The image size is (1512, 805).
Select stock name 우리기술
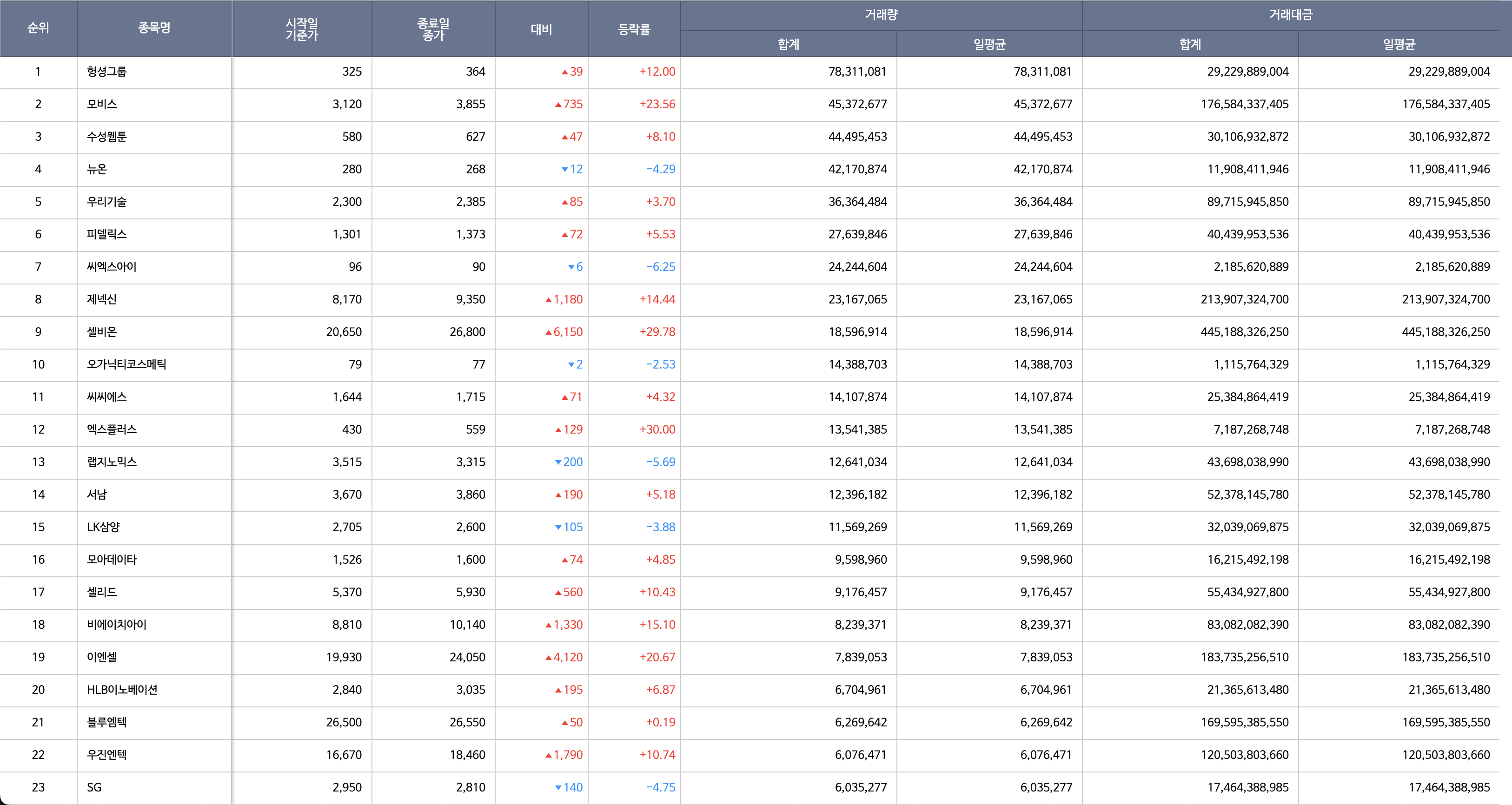[107, 202]
